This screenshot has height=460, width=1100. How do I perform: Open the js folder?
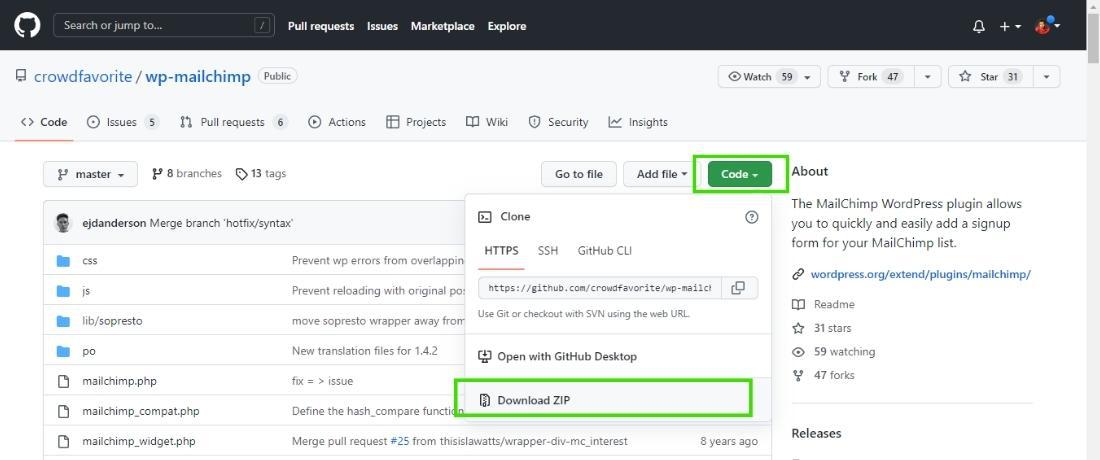86,291
